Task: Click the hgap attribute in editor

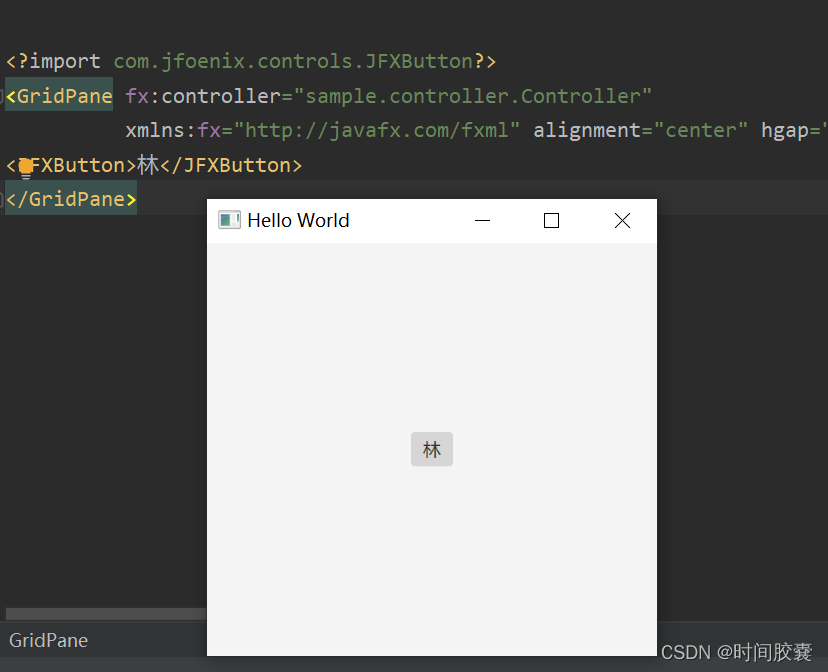Action: (785, 130)
